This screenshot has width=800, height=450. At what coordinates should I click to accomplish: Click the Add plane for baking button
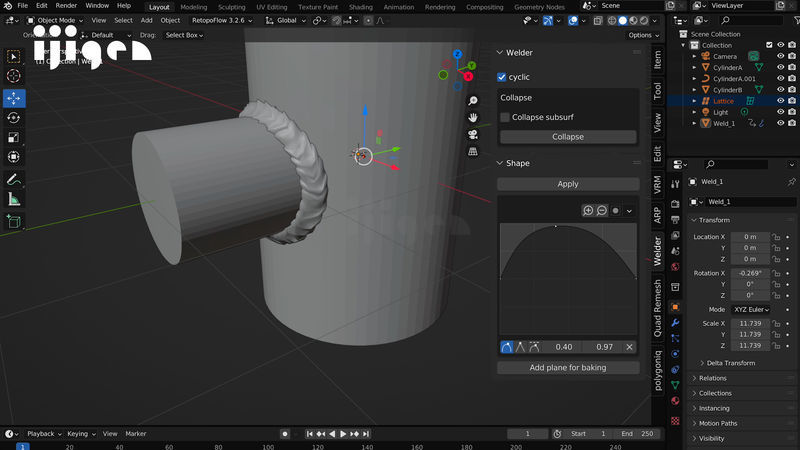coord(568,367)
